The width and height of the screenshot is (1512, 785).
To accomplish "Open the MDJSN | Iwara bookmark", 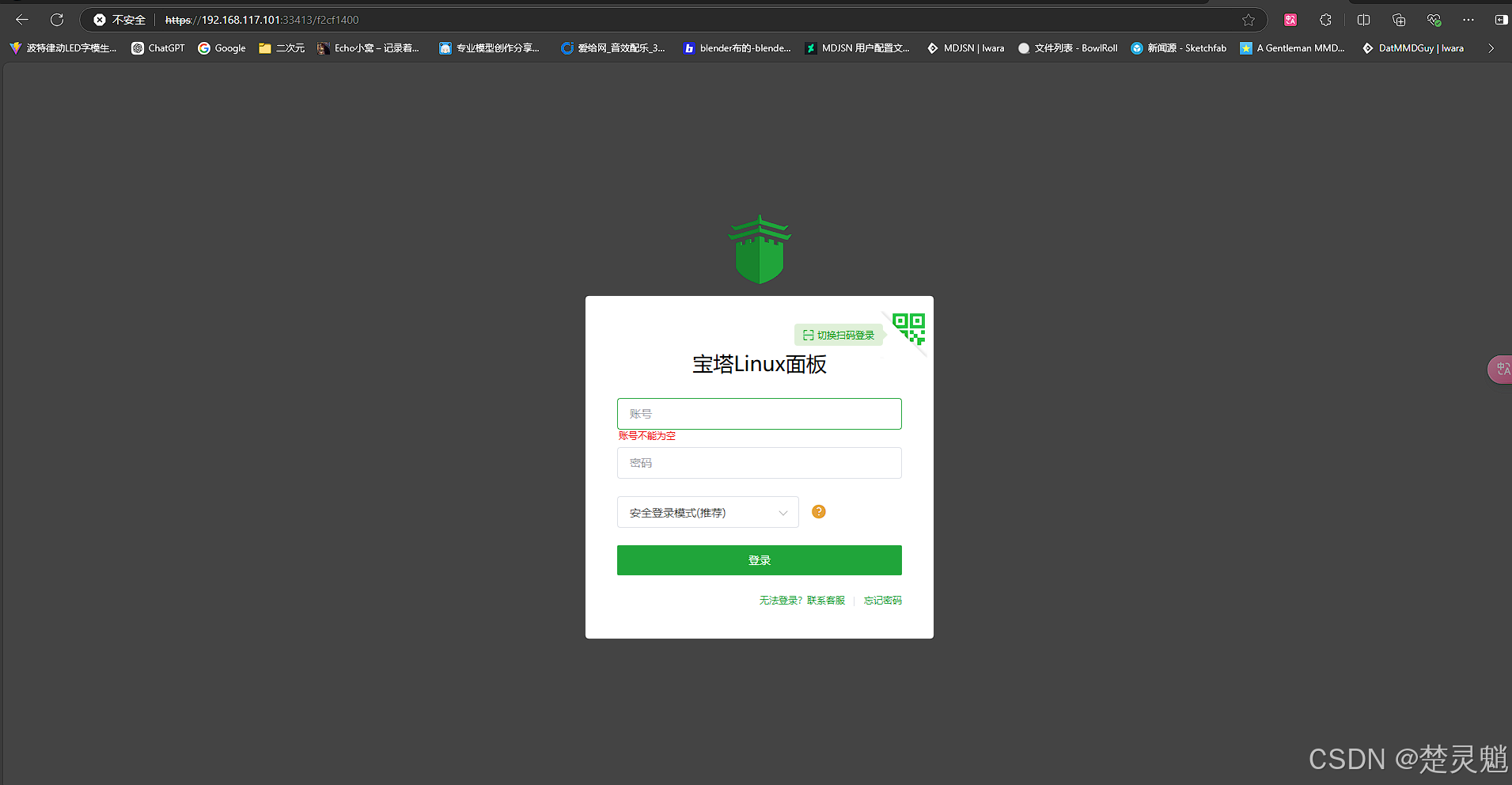I will click(x=965, y=48).
